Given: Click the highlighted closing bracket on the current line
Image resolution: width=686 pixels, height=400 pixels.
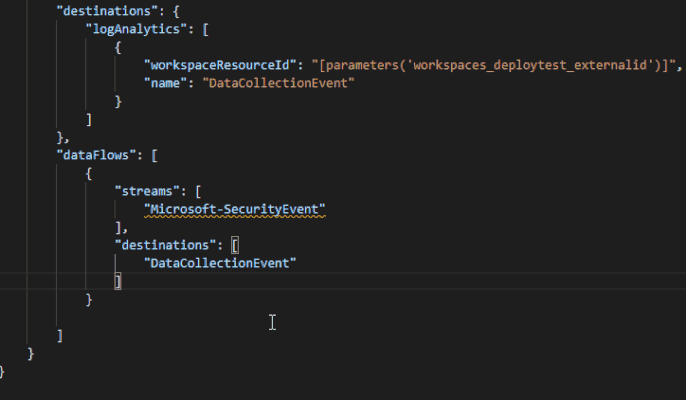Looking at the screenshot, I should [118, 281].
